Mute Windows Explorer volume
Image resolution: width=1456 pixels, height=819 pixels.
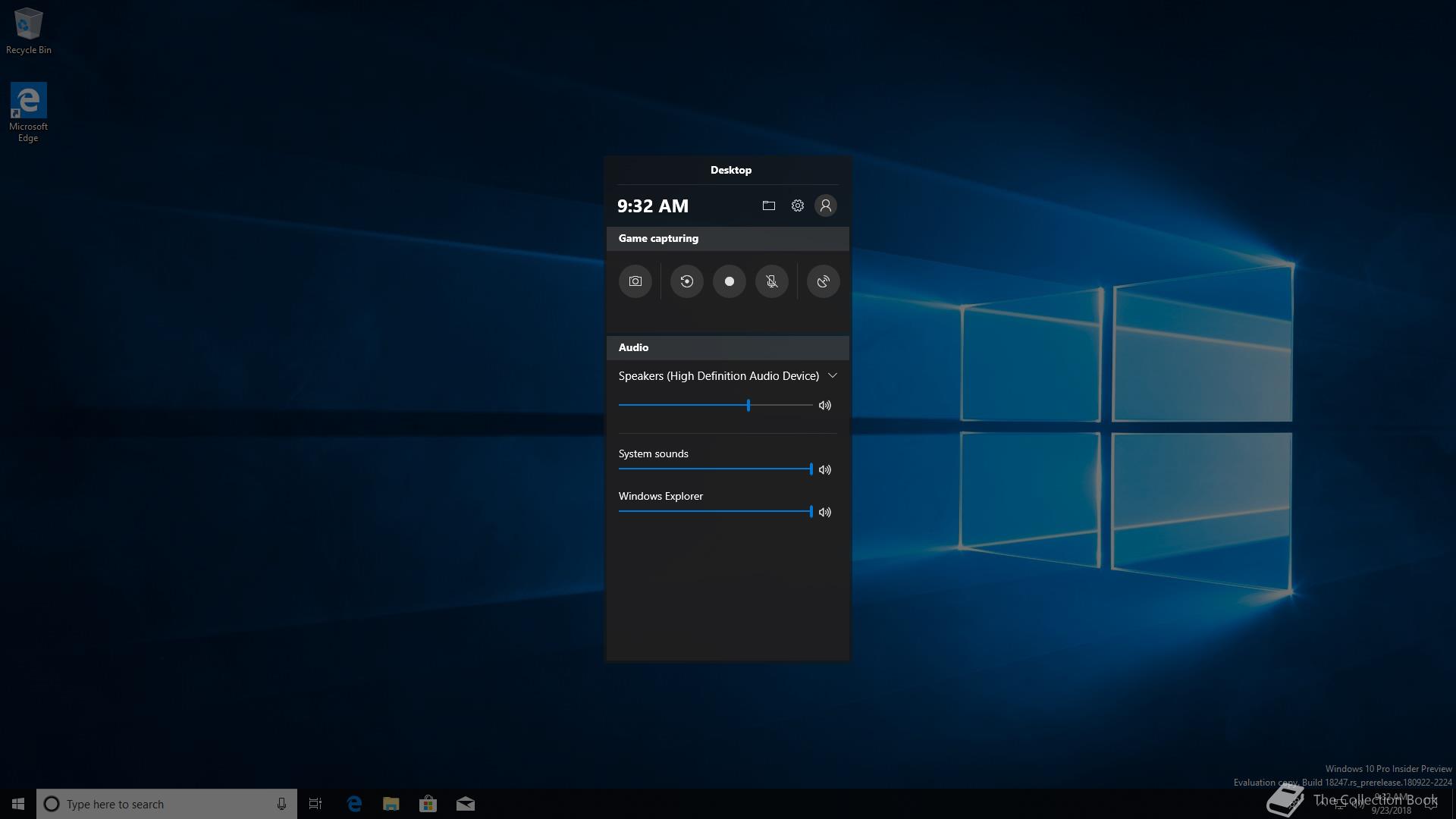[x=825, y=512]
